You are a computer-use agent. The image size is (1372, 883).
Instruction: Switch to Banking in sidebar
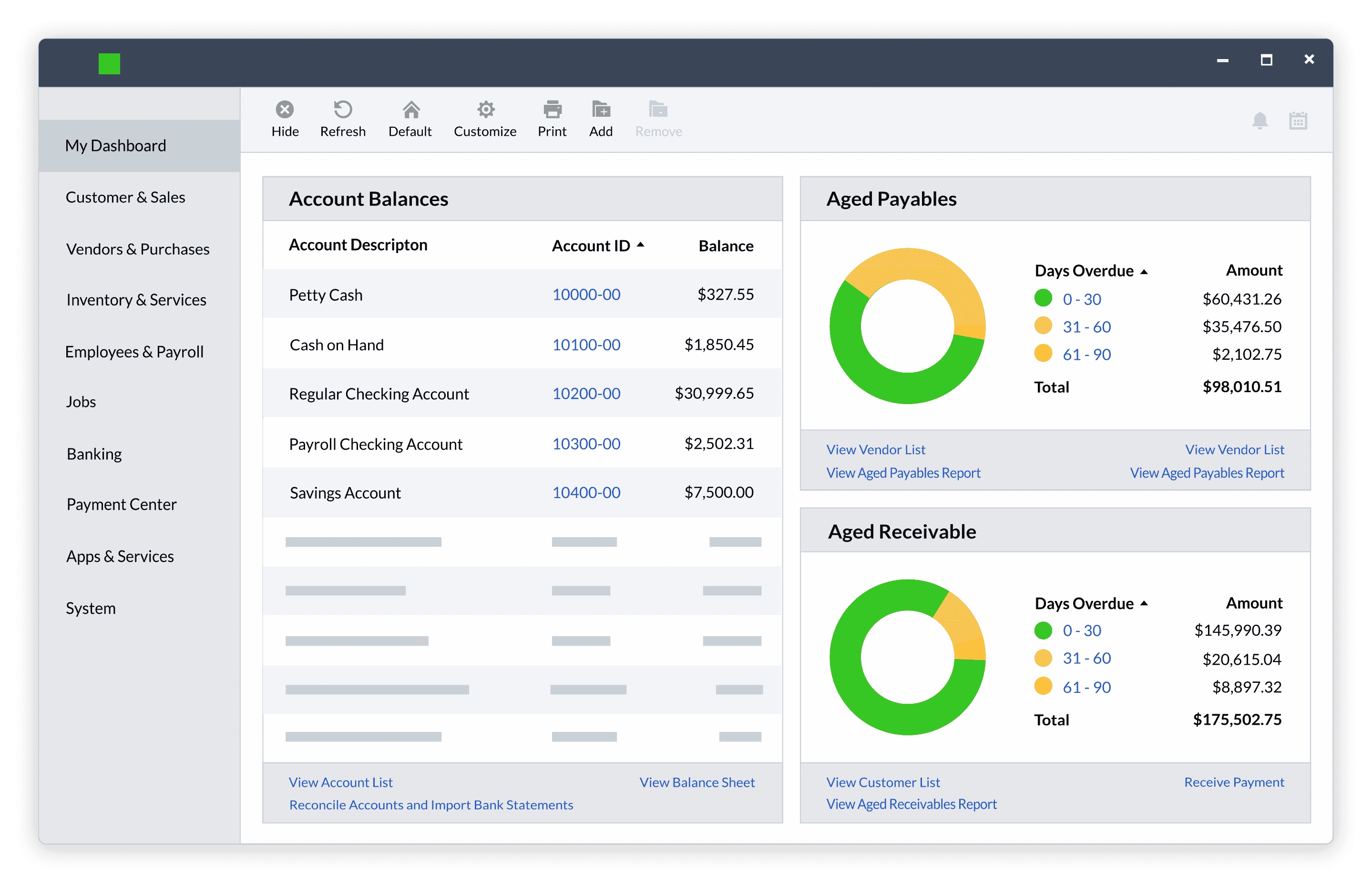(x=94, y=454)
